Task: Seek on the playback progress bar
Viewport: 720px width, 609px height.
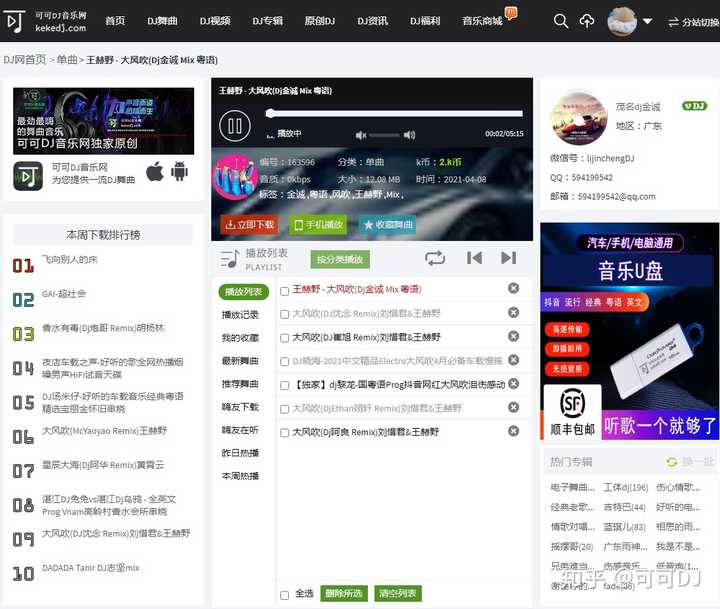Action: [394, 113]
